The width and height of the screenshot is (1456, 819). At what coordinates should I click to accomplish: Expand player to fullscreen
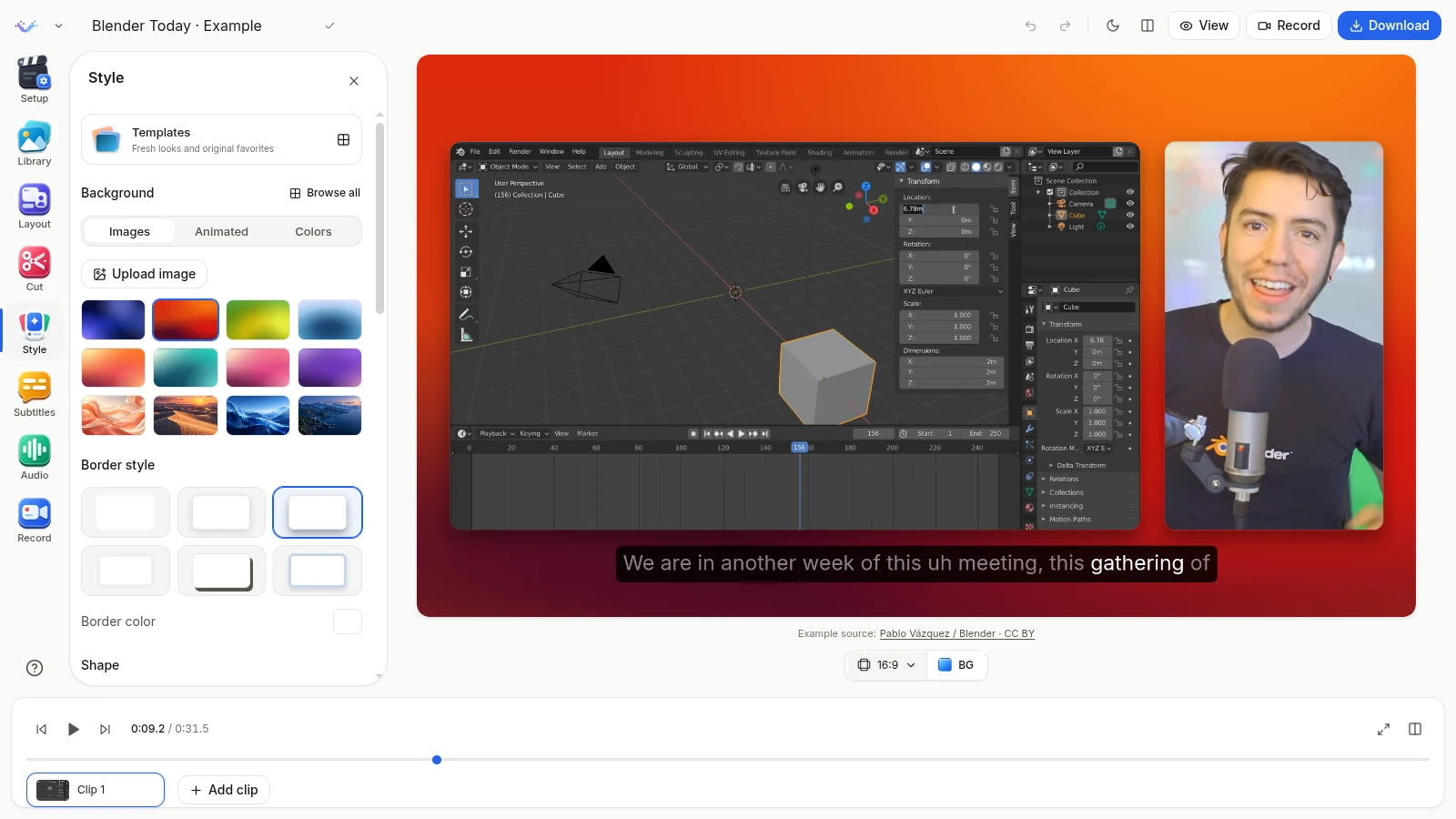coord(1383,729)
